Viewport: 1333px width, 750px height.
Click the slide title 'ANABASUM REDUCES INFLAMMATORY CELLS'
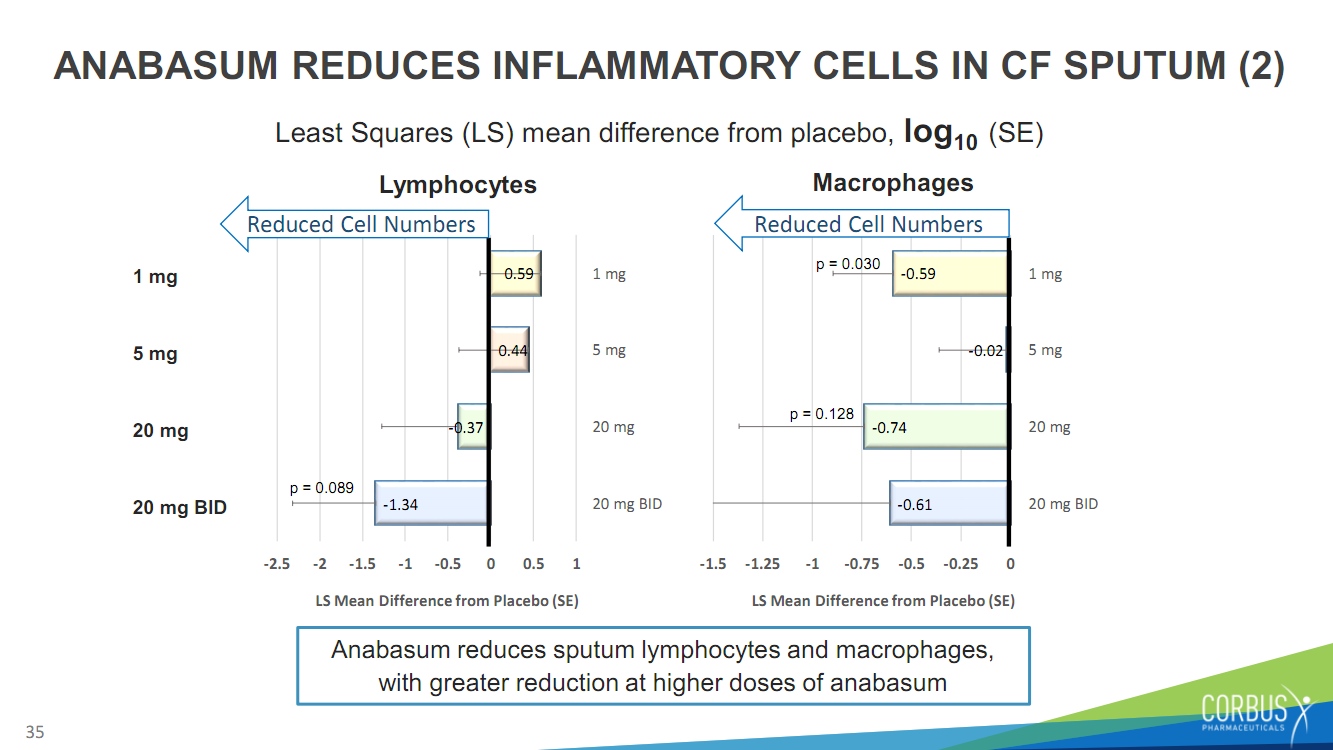click(668, 66)
